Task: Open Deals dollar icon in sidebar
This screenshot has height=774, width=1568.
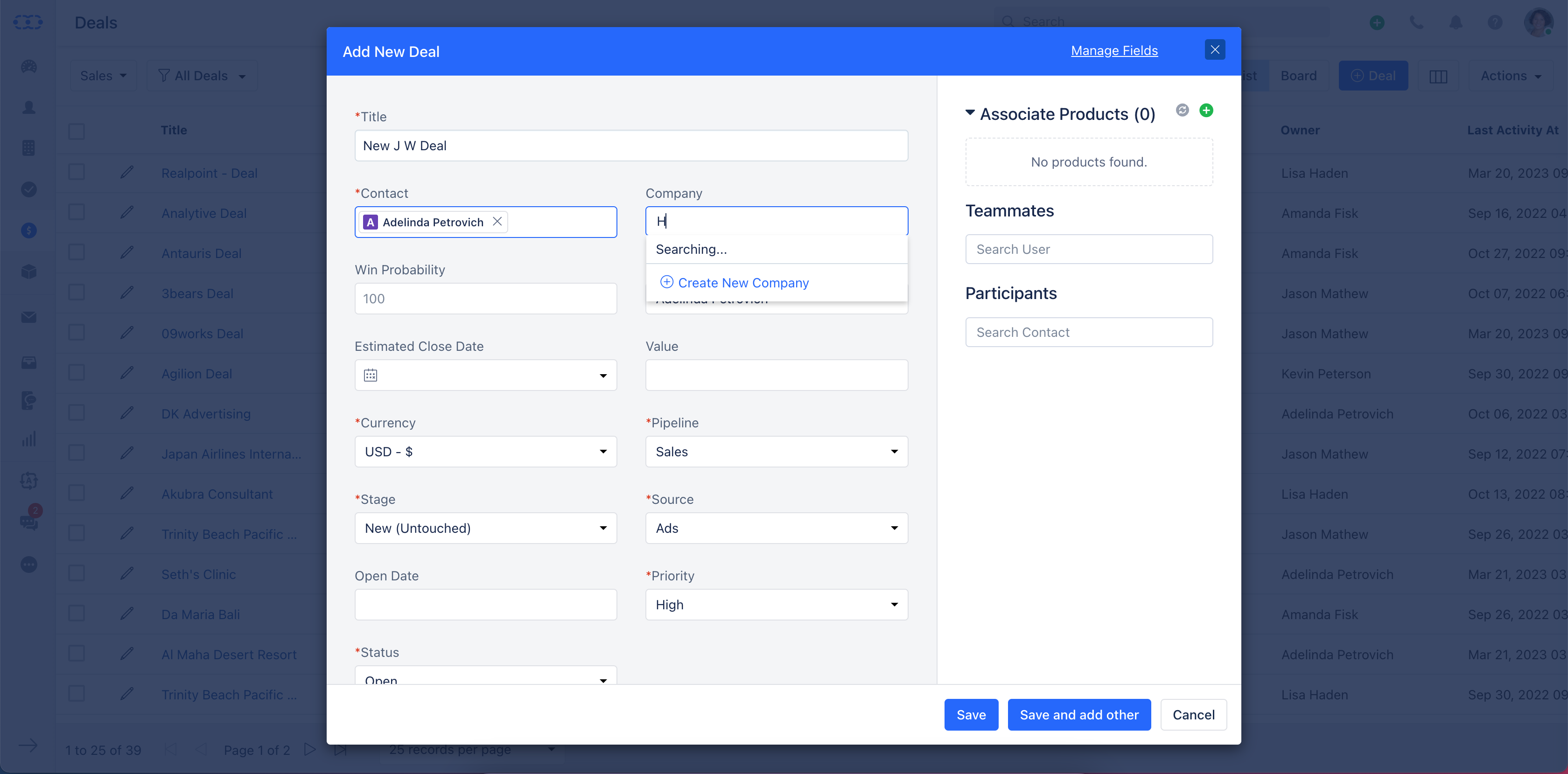Action: point(28,230)
